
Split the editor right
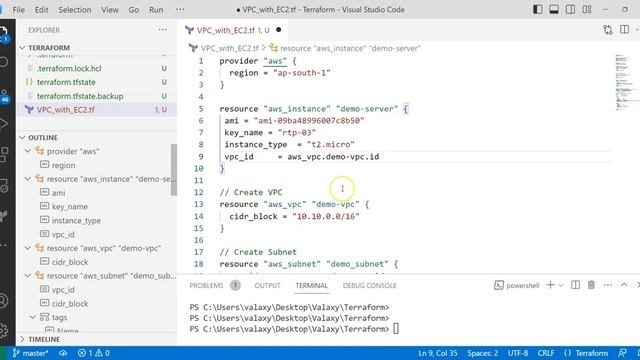tap(624, 29)
